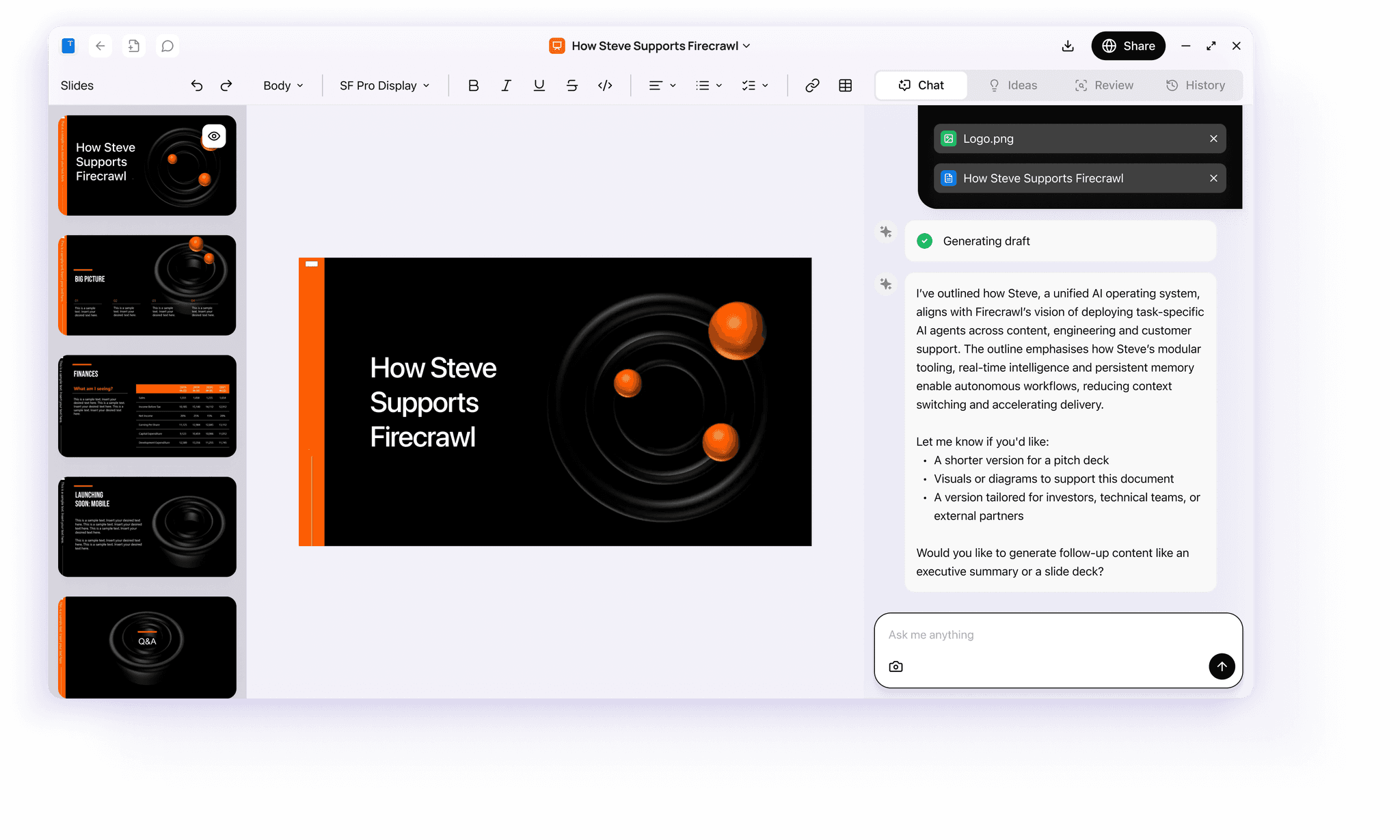Open the bullet list dropdown
1400x840 pixels.
[709, 85]
